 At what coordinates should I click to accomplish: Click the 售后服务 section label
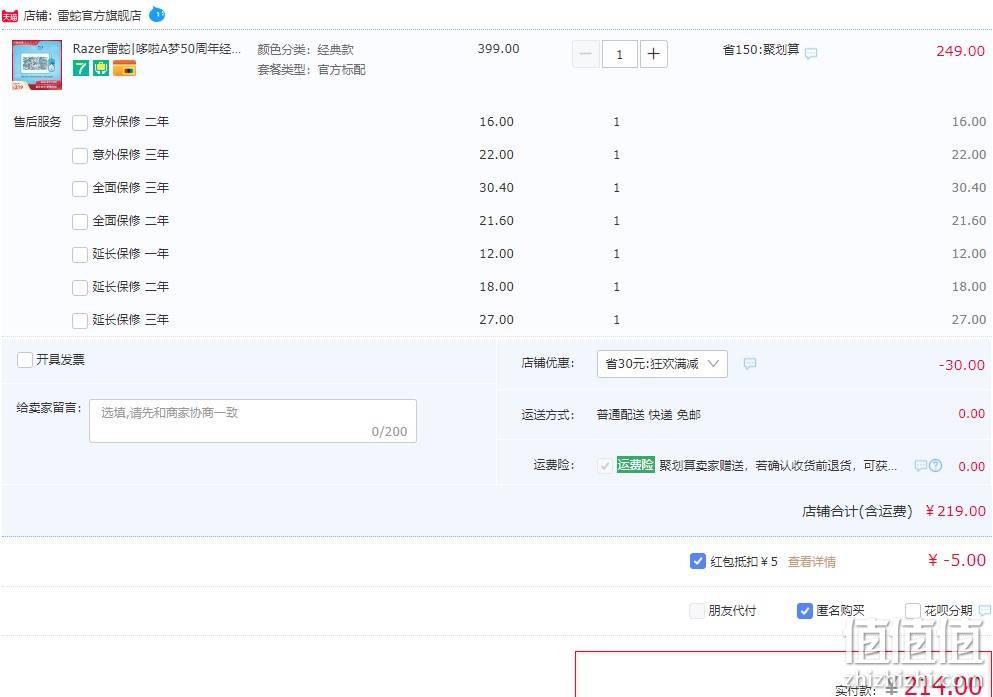point(37,122)
